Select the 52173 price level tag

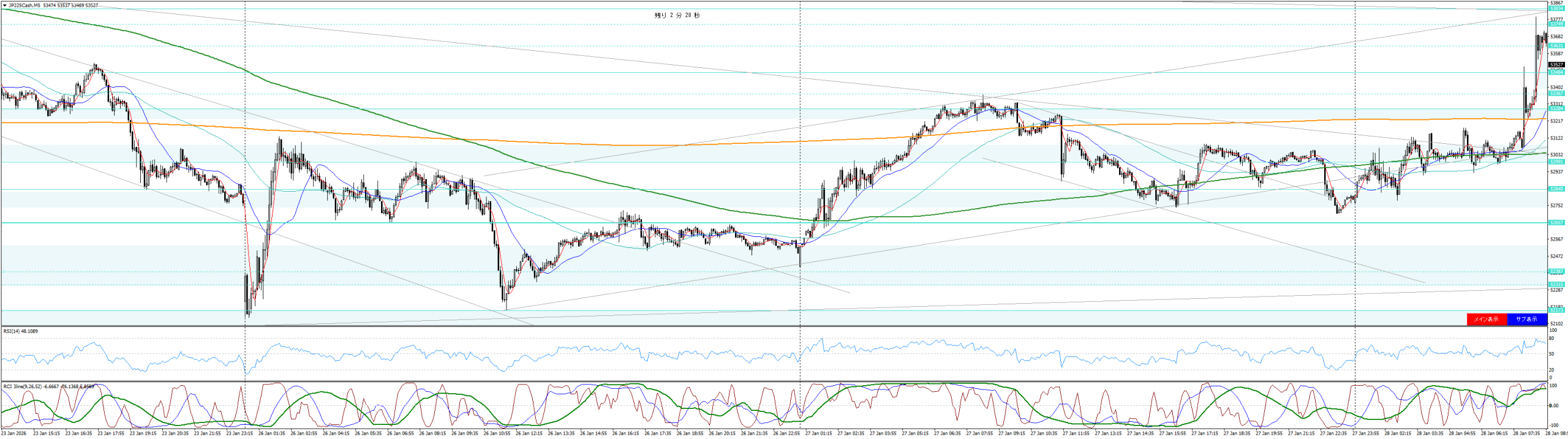[x=1556, y=310]
